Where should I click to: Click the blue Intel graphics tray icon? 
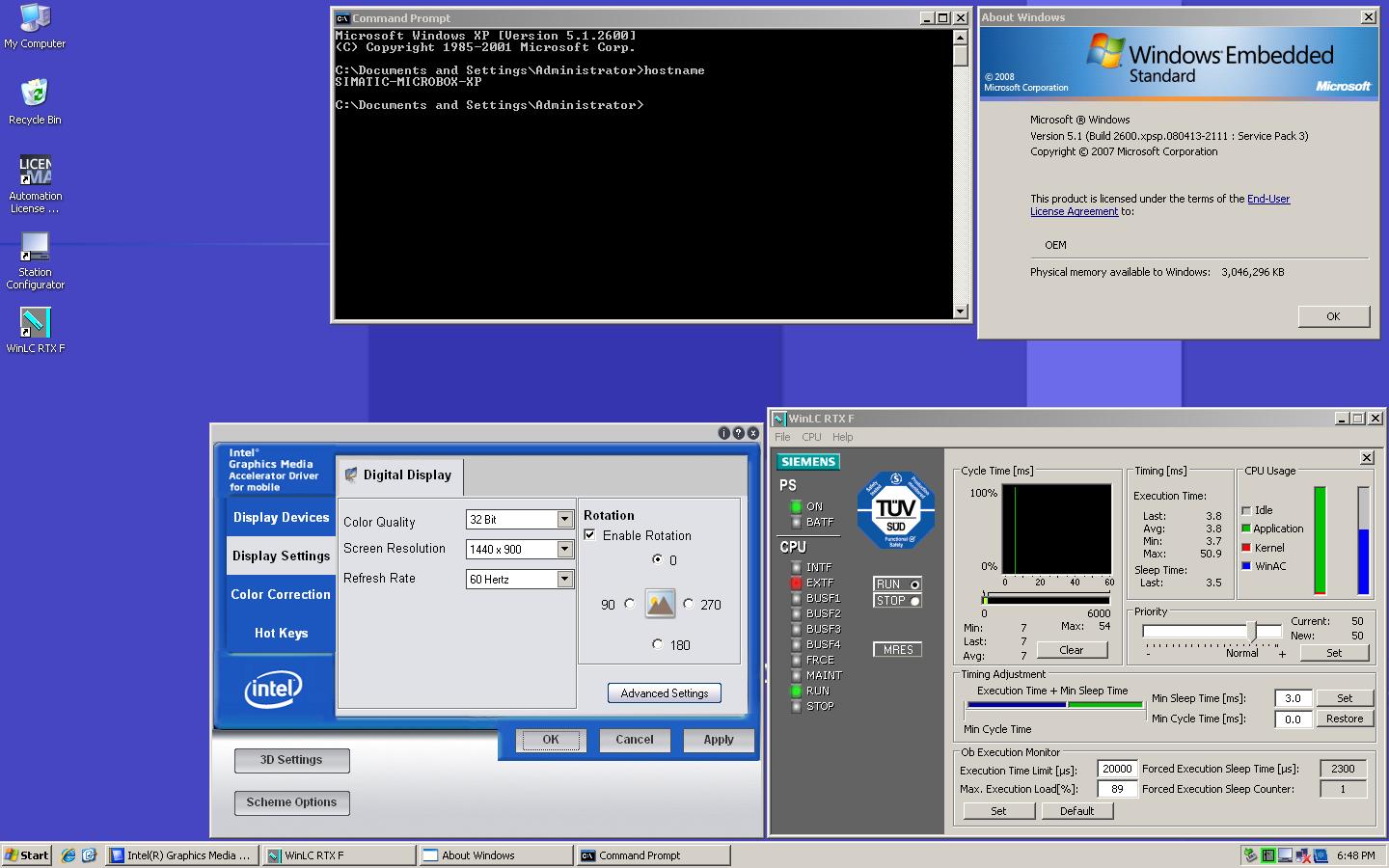click(1321, 855)
